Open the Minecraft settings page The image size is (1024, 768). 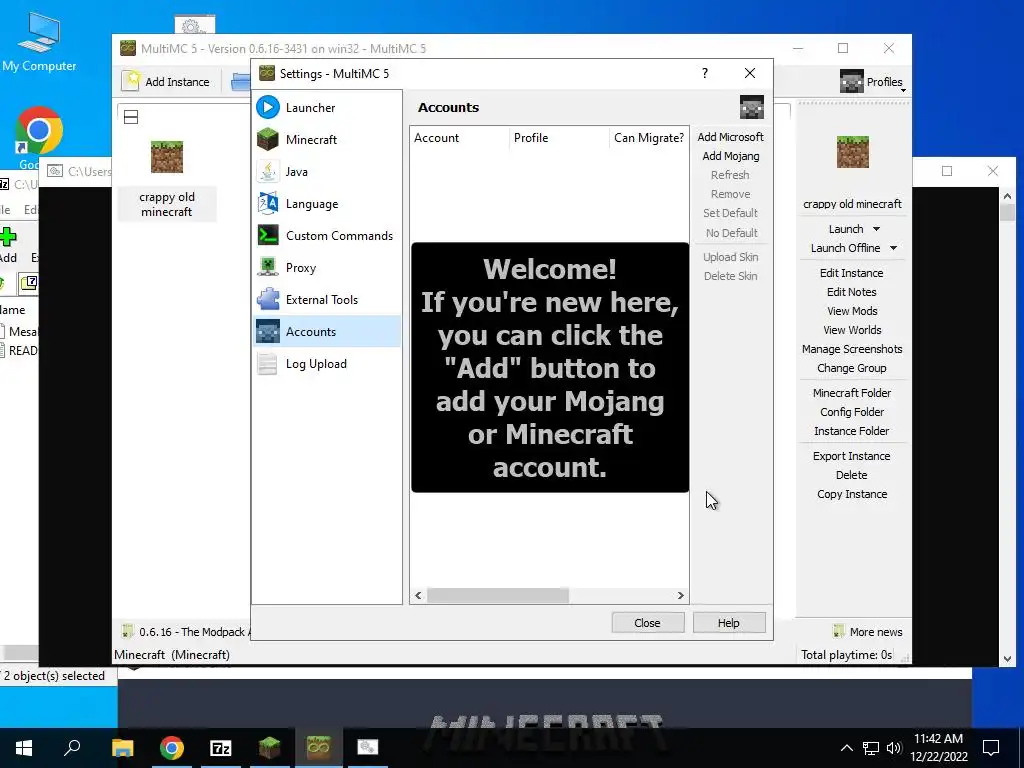(x=327, y=139)
